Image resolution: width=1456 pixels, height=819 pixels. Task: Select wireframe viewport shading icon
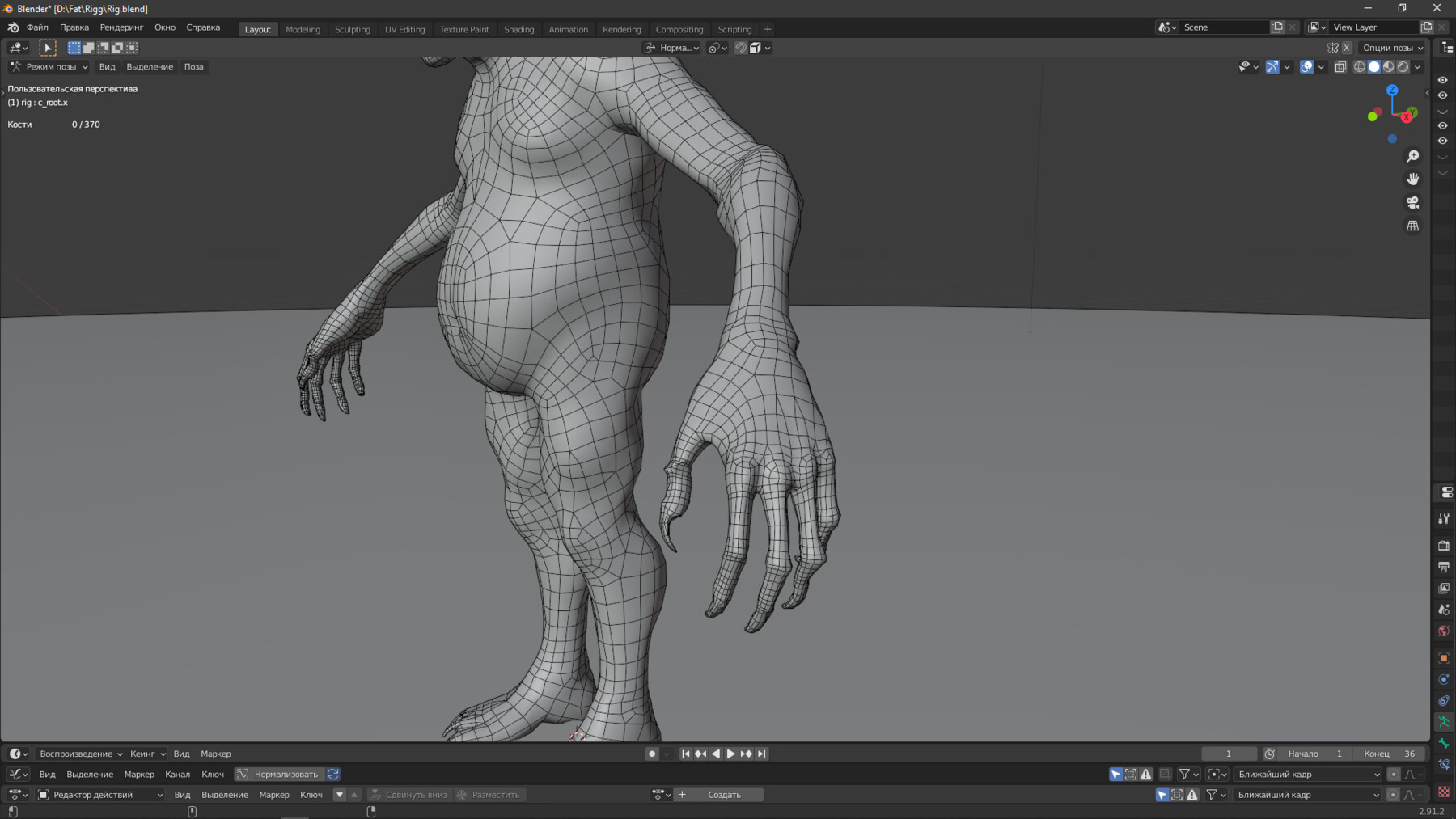(1359, 67)
